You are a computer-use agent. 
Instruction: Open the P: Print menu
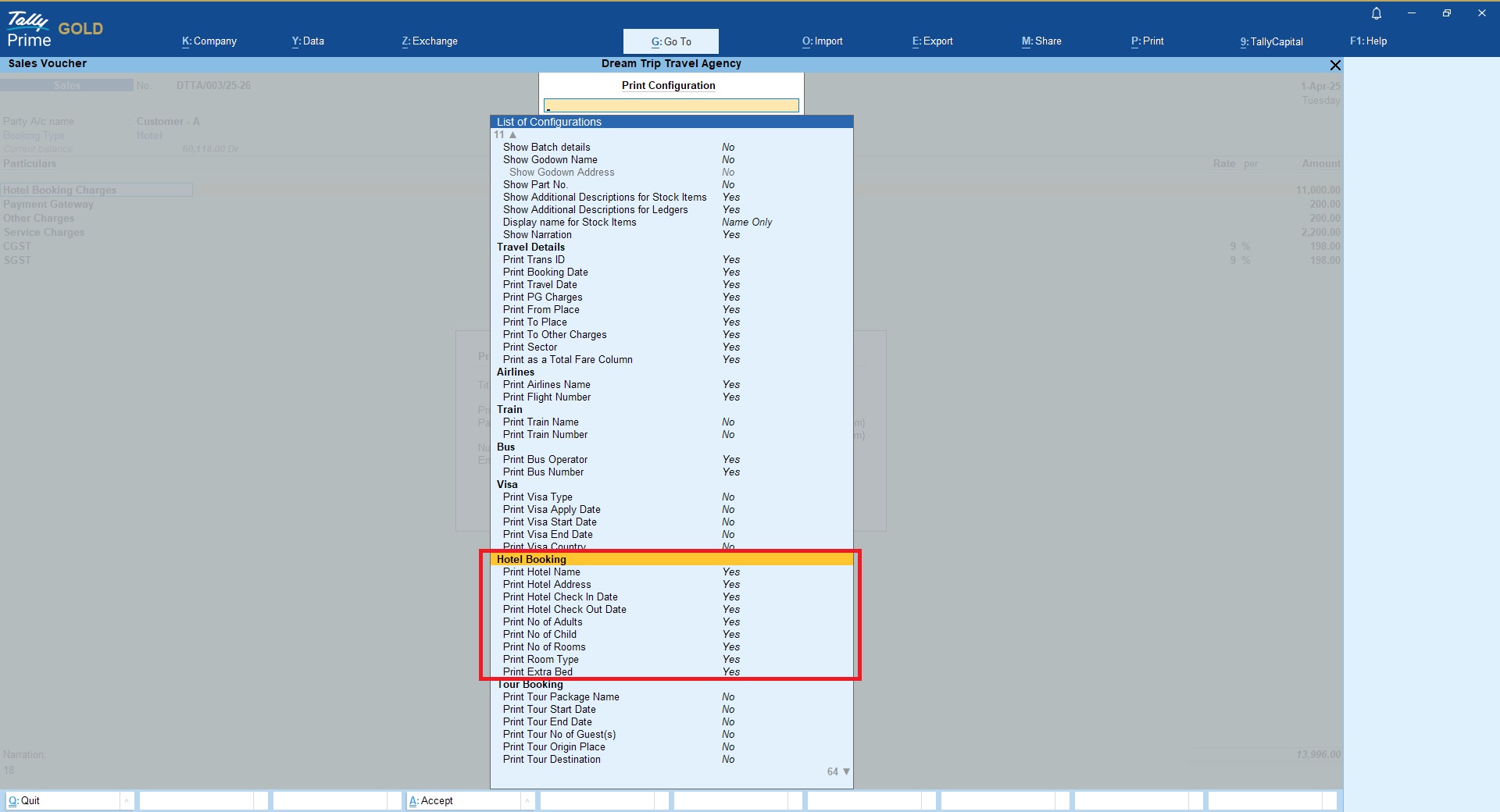(x=1147, y=41)
